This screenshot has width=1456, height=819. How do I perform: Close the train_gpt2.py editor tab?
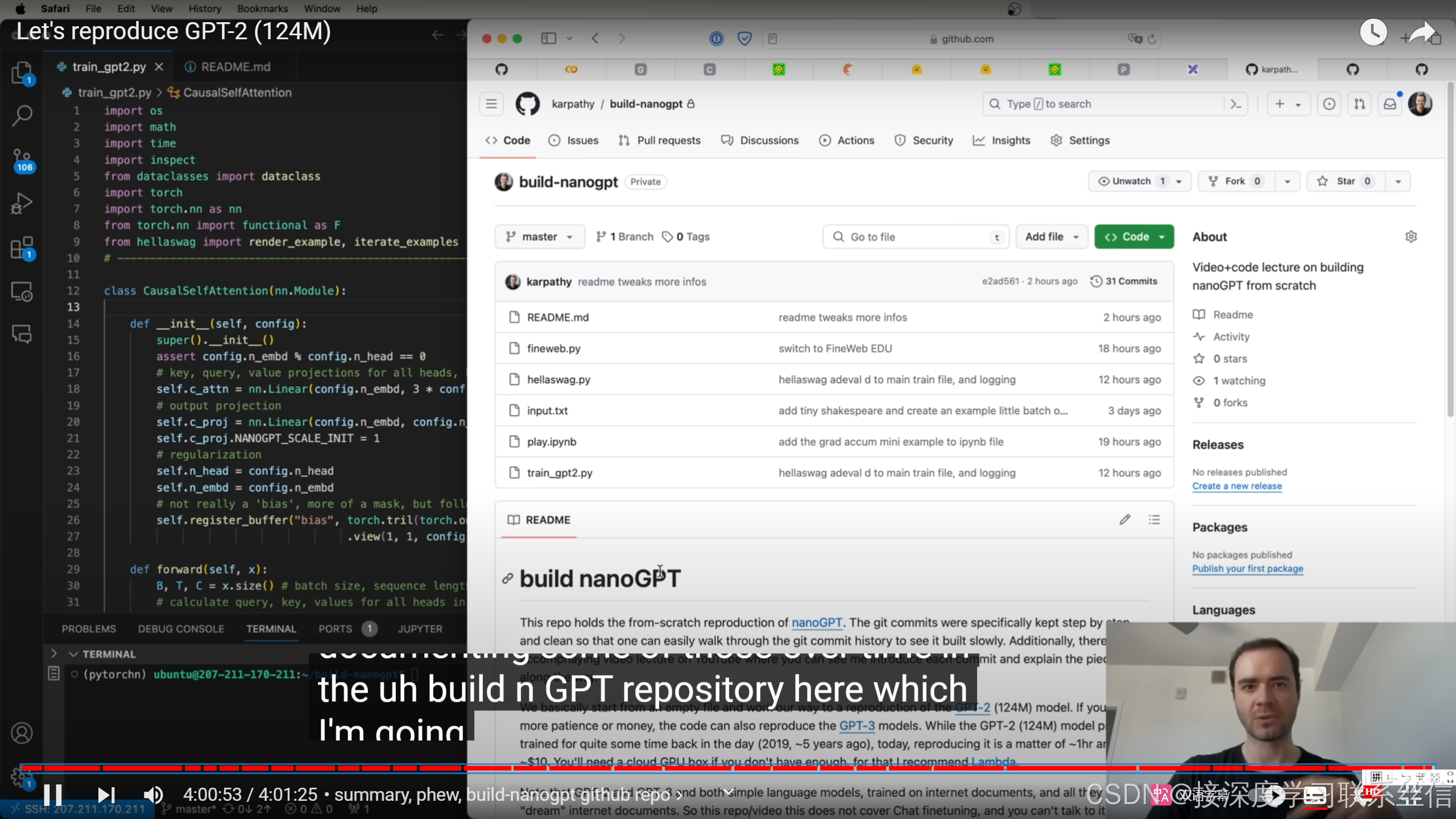coord(159,67)
